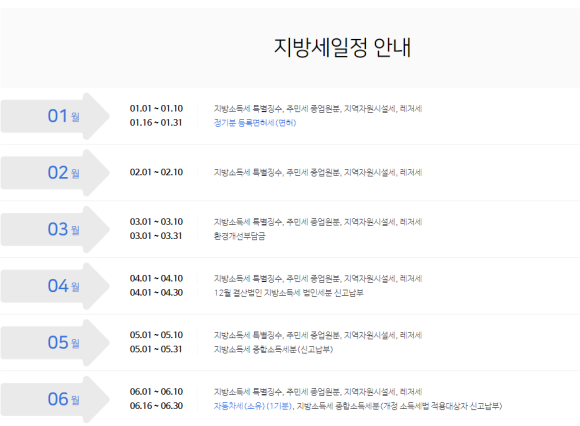Open the 정기분 등록면허세(면허) link
The image size is (580, 426).
[255, 123]
